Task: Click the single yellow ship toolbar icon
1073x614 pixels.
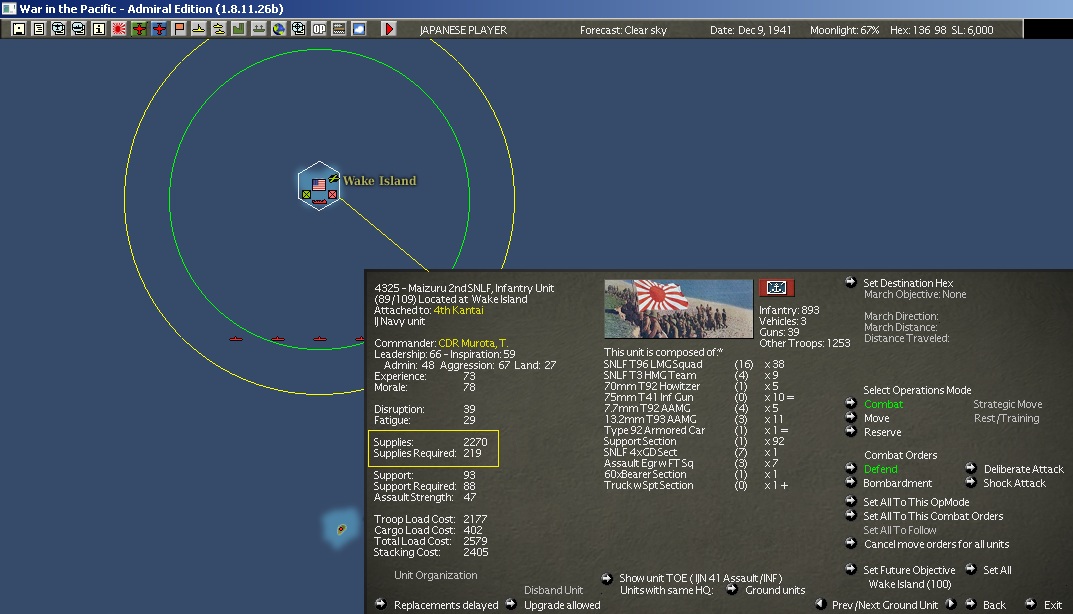Action: coord(198,29)
